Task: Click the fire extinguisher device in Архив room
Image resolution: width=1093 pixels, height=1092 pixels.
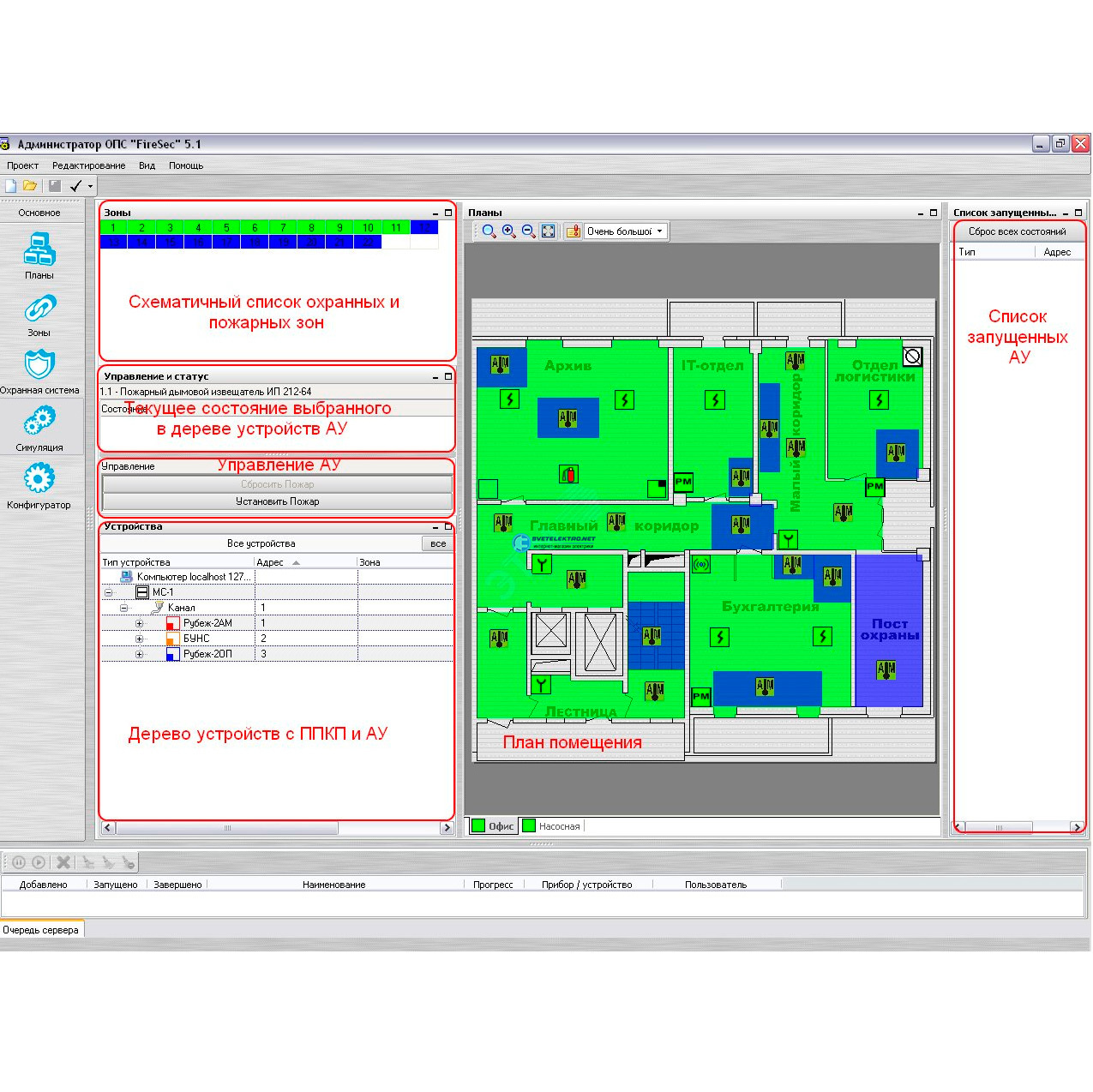Action: click(568, 474)
